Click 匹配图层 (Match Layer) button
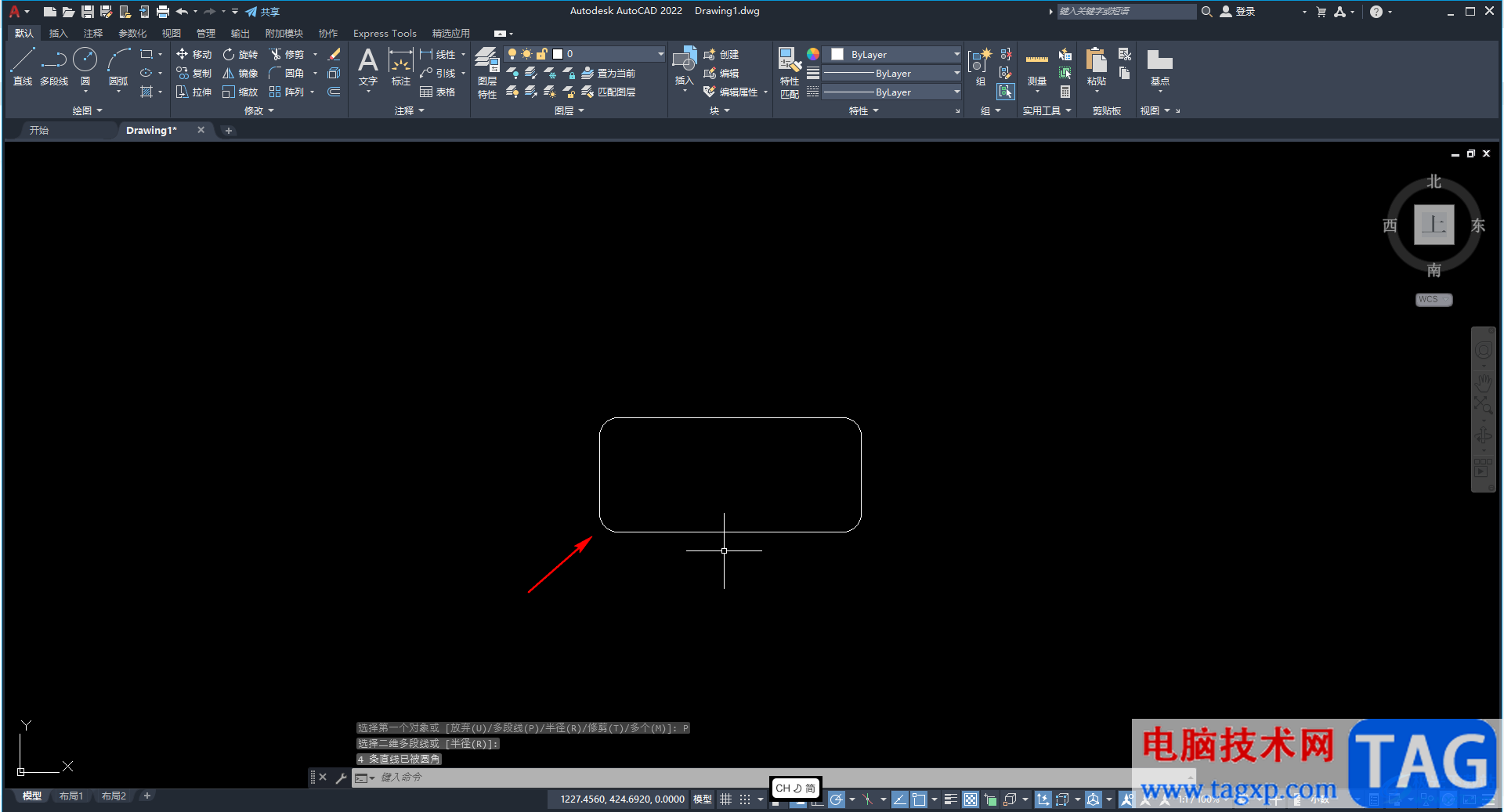This screenshot has height=812, width=1504. click(x=609, y=92)
